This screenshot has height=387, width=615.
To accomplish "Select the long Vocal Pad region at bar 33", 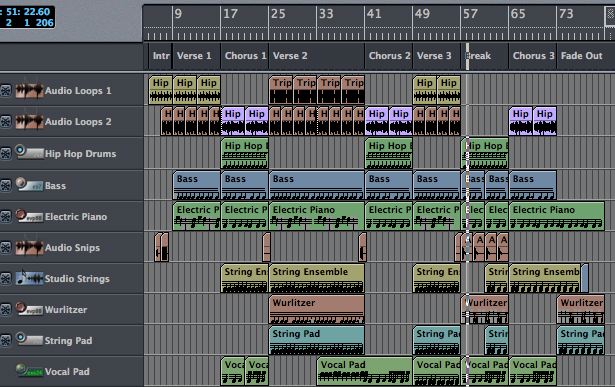I will coord(364,371).
